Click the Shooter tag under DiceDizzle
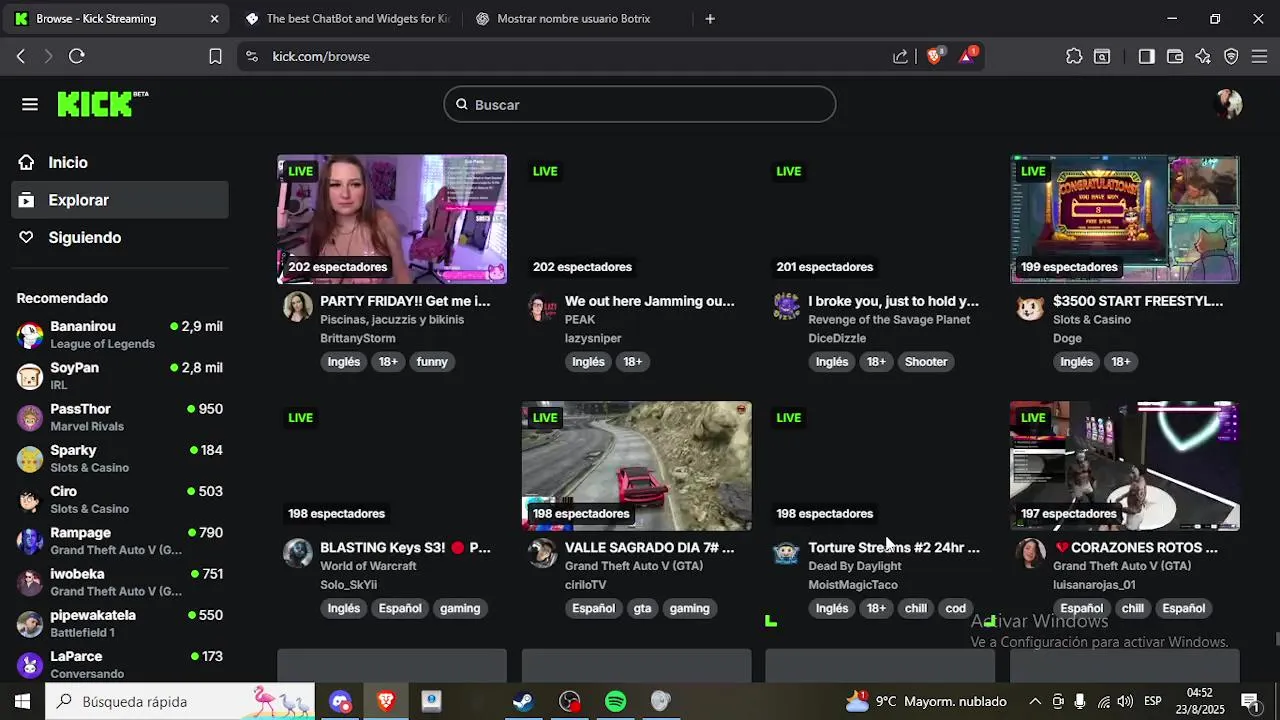 [926, 362]
